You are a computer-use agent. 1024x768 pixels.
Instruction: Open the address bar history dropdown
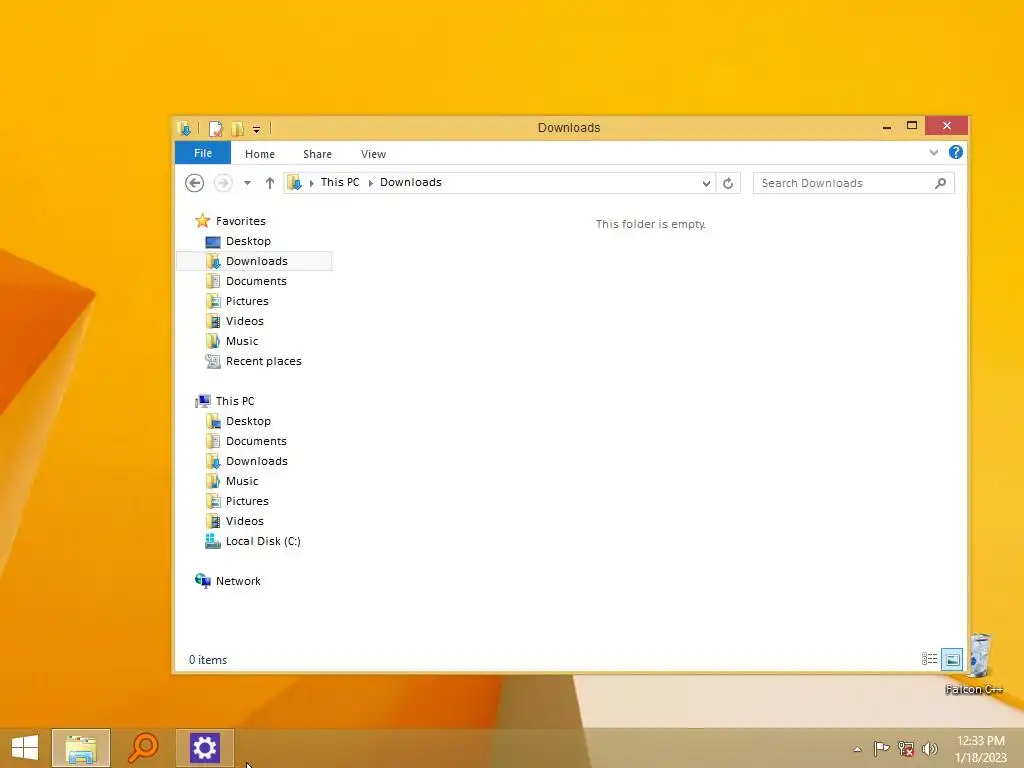[x=706, y=184]
